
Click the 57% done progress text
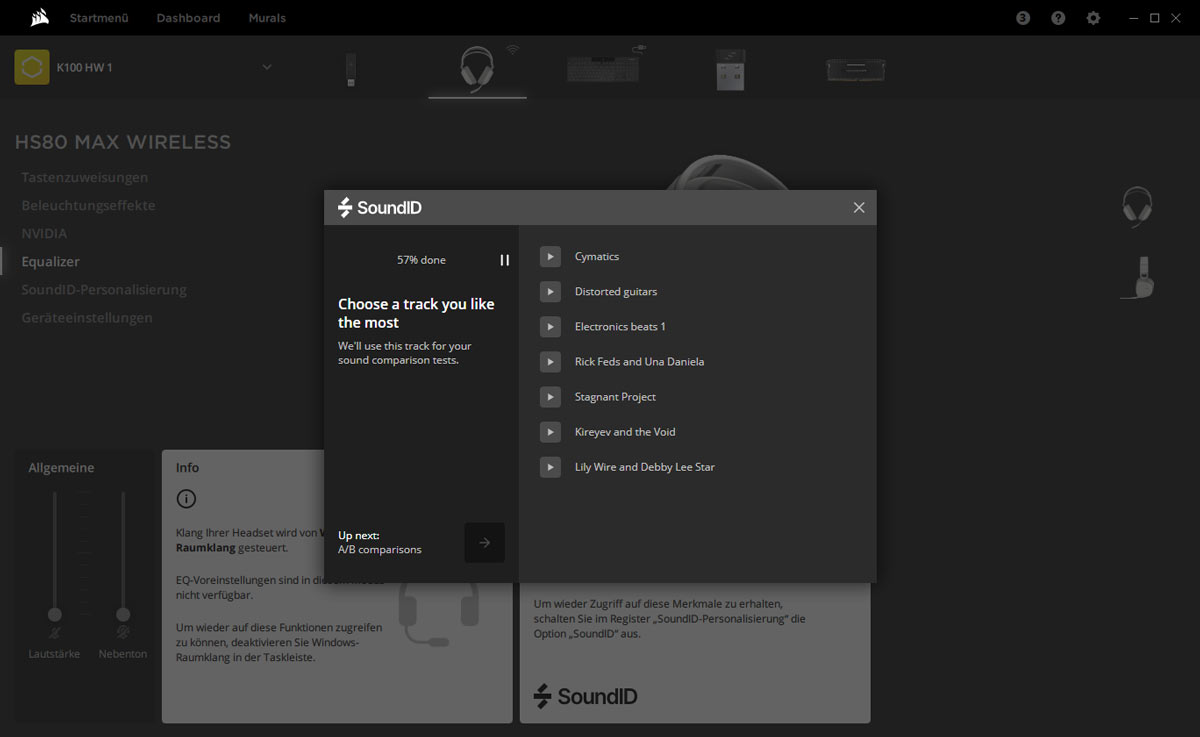pyautogui.click(x=421, y=260)
